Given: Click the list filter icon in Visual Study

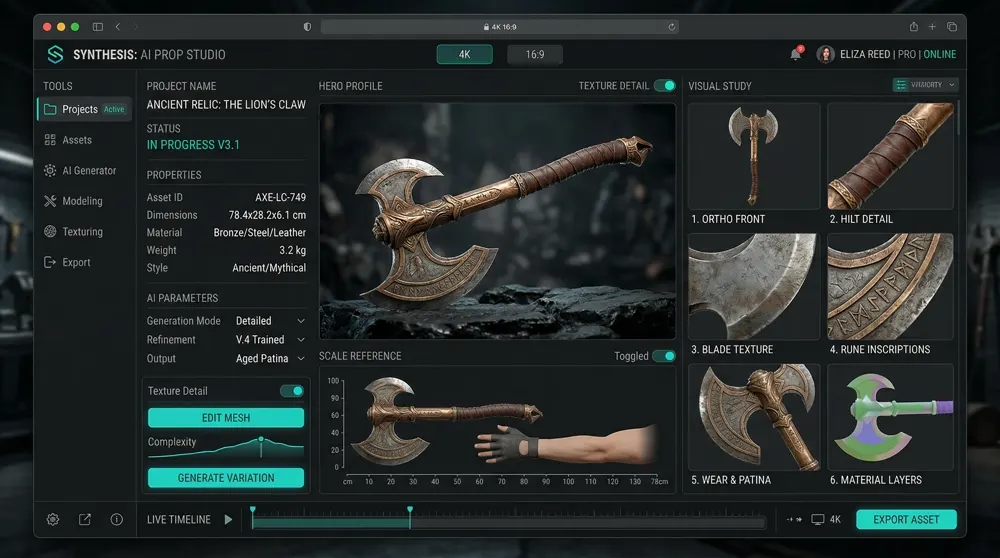Looking at the screenshot, I should pos(901,85).
